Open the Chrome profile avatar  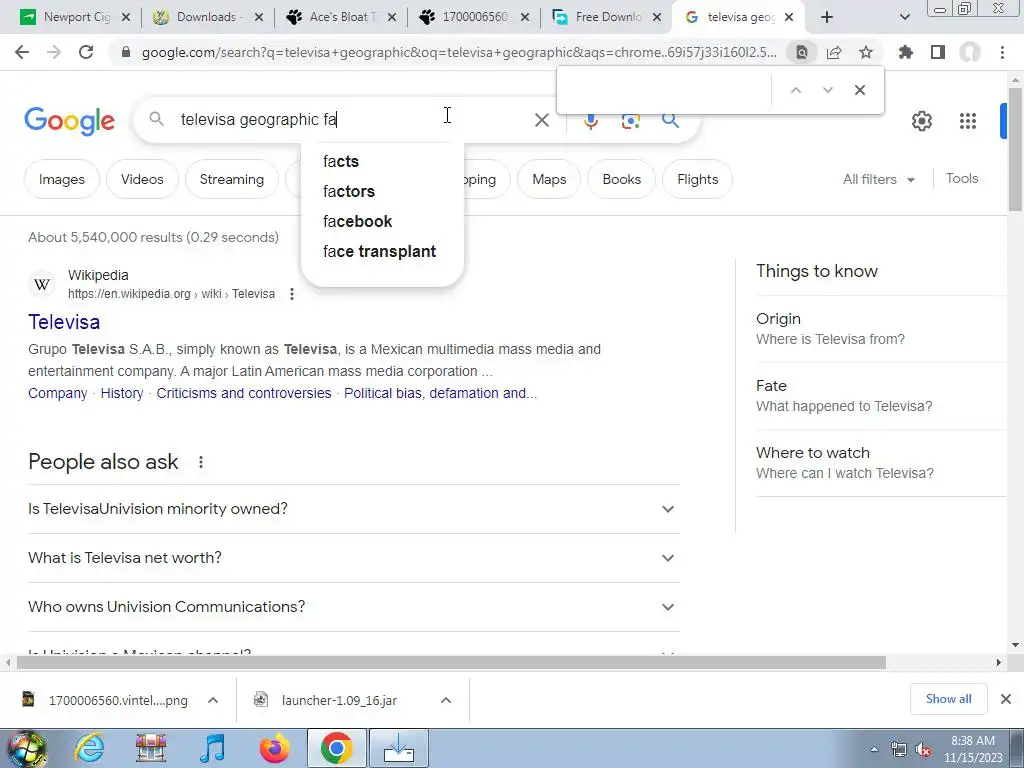click(x=970, y=52)
